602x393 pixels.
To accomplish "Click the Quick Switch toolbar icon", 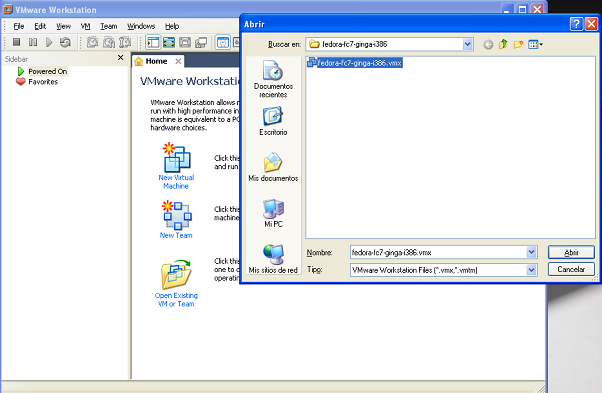I will pyautogui.click(x=185, y=42).
